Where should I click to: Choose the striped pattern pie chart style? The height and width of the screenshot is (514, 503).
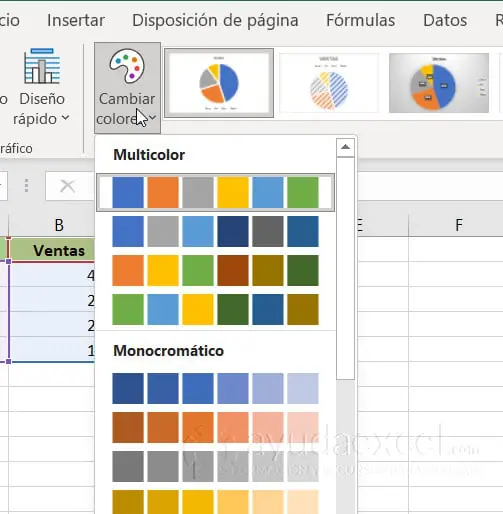tap(329, 83)
